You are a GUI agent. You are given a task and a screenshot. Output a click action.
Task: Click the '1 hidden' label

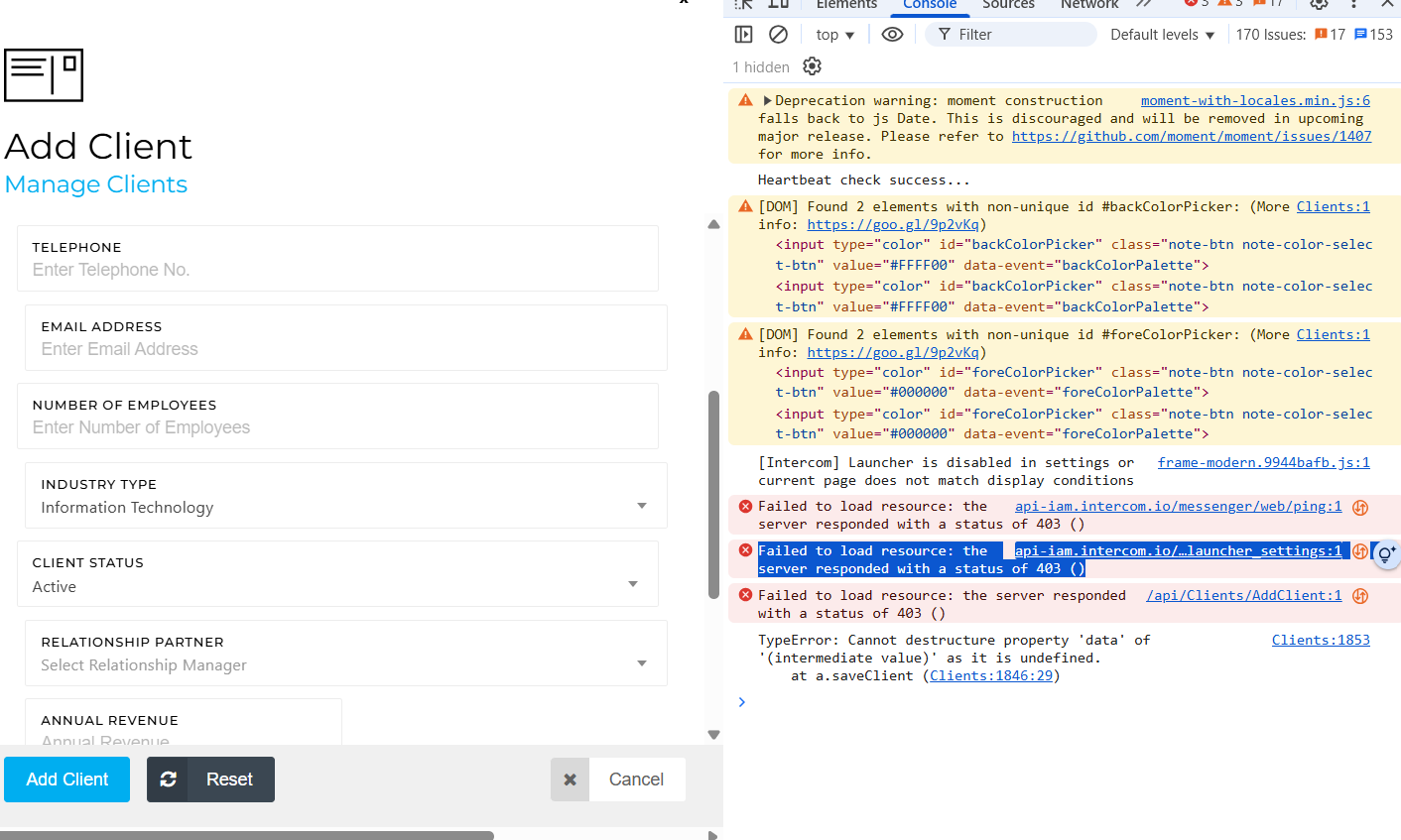pyautogui.click(x=761, y=67)
